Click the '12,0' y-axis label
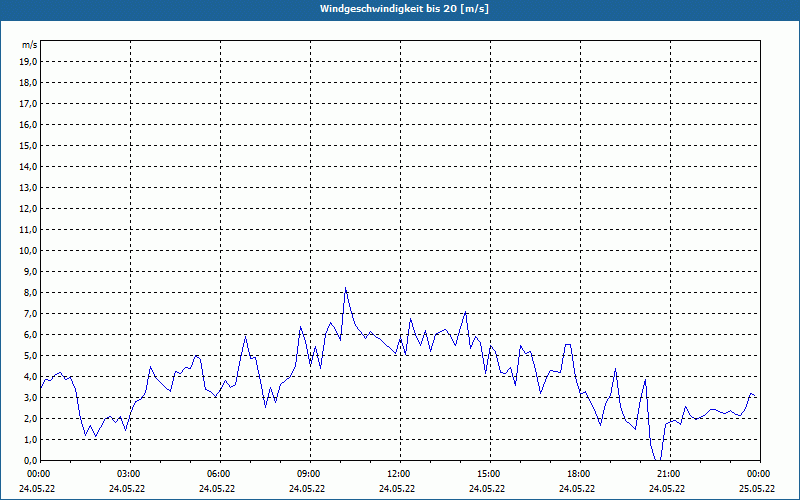Viewport: 800px width, 500px height. click(28, 209)
